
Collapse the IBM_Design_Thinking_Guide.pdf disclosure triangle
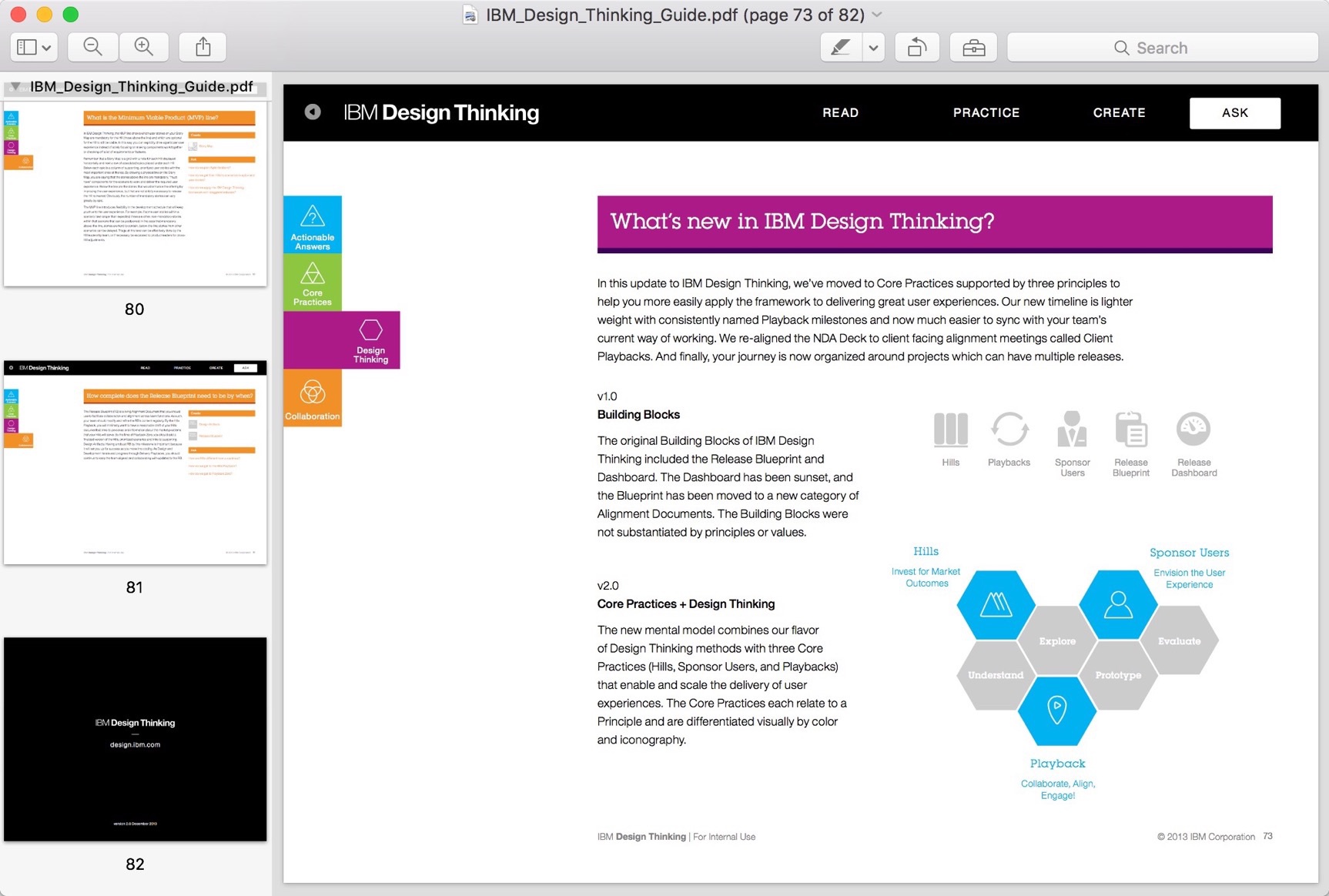coord(15,86)
